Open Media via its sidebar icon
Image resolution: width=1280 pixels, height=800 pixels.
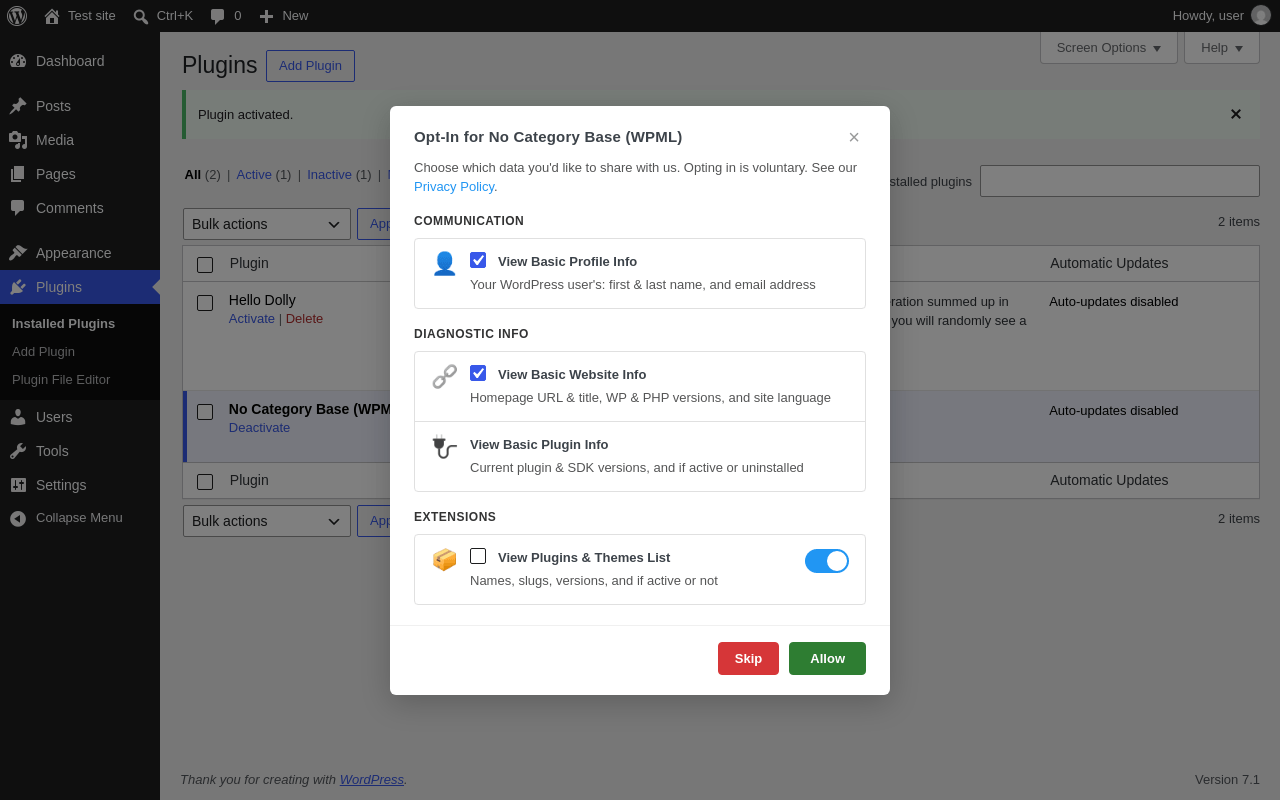(x=18, y=140)
